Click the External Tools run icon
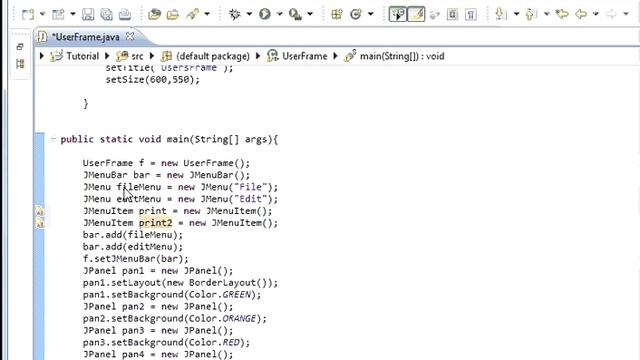640x360 pixels. (295, 14)
